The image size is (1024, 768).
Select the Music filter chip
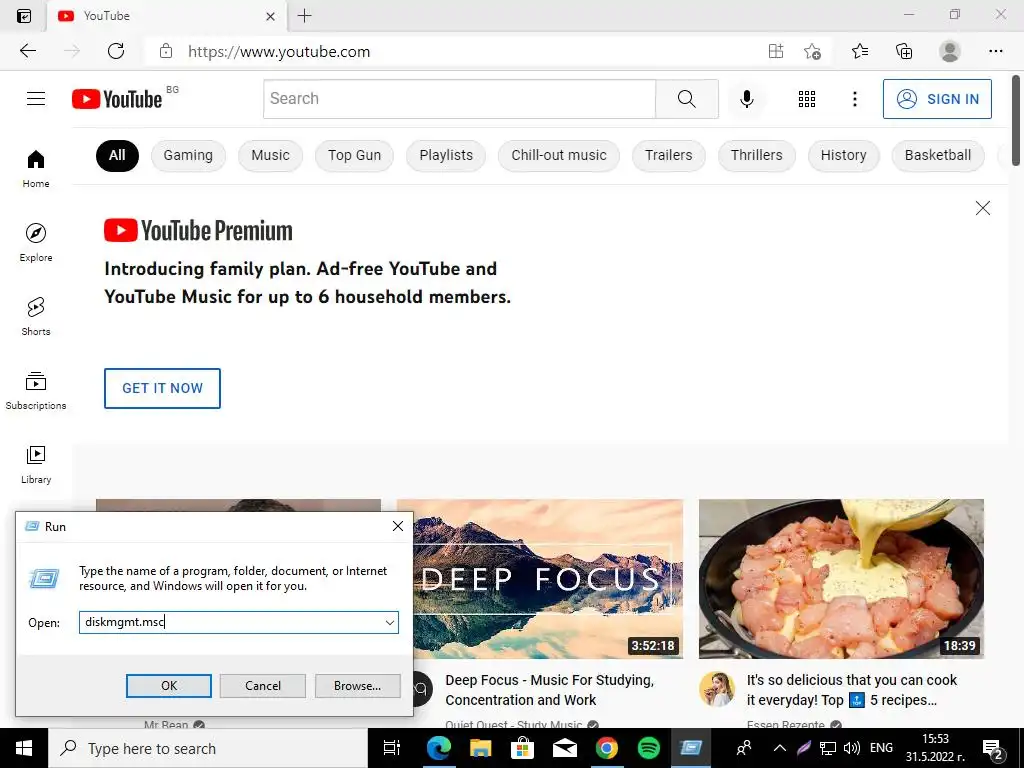point(270,155)
